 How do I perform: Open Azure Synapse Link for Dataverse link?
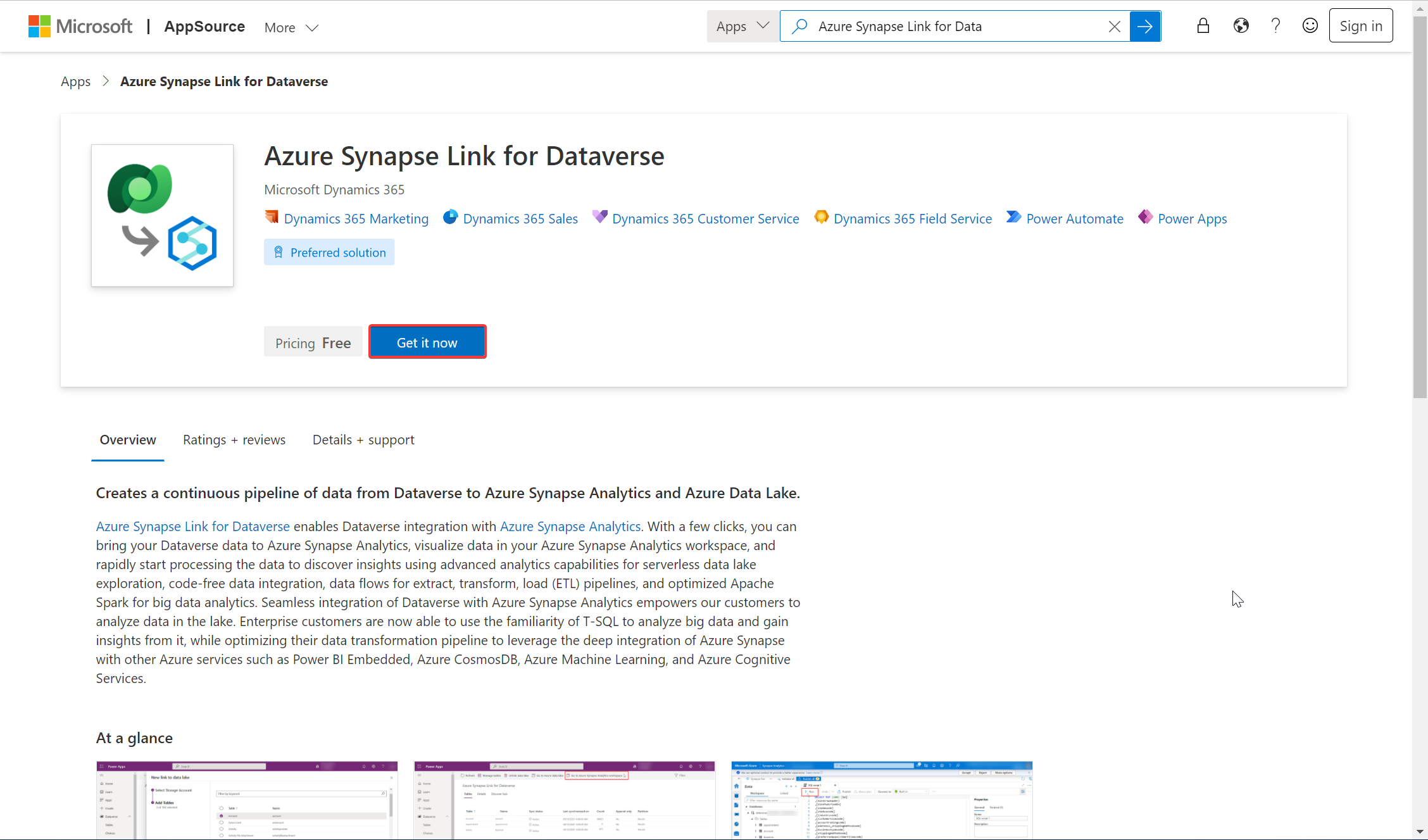[x=193, y=525]
